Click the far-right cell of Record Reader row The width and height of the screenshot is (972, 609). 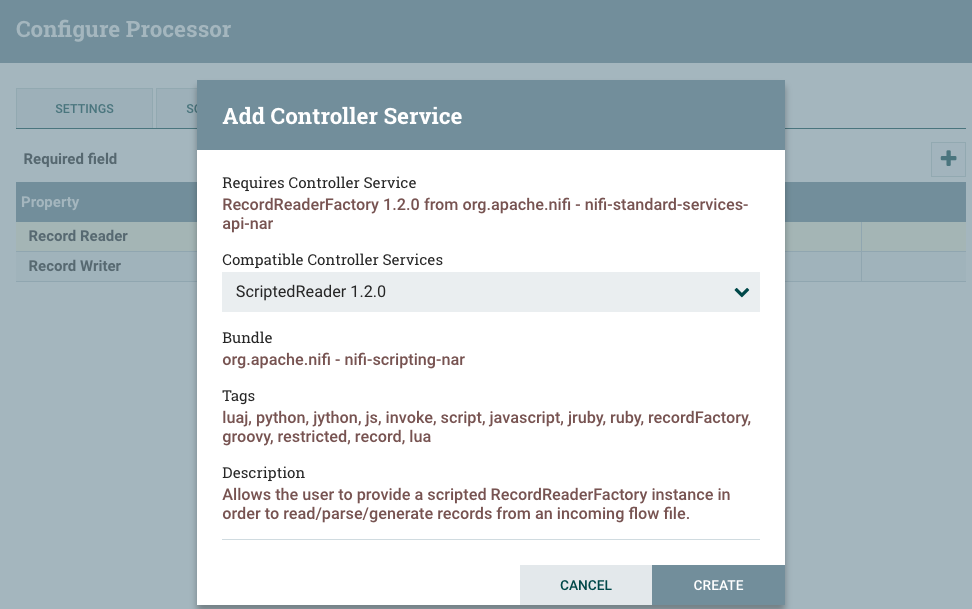click(912, 236)
